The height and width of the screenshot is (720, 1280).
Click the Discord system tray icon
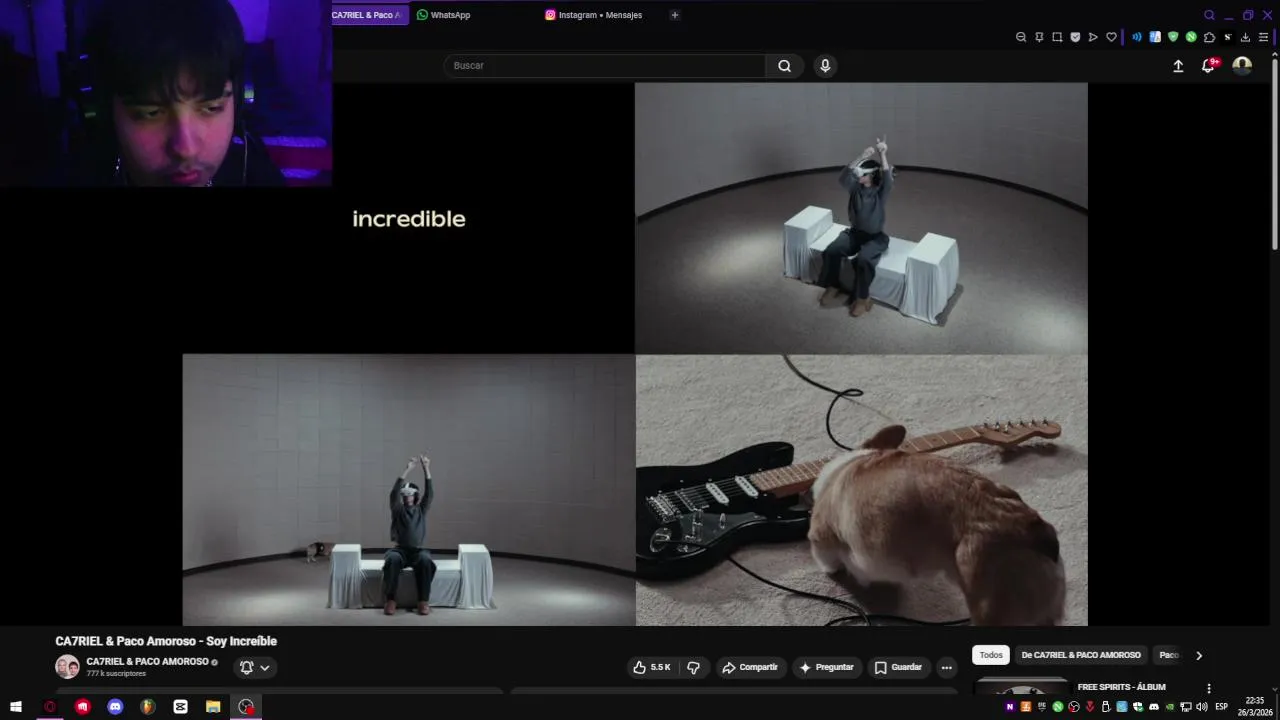pos(1154,707)
